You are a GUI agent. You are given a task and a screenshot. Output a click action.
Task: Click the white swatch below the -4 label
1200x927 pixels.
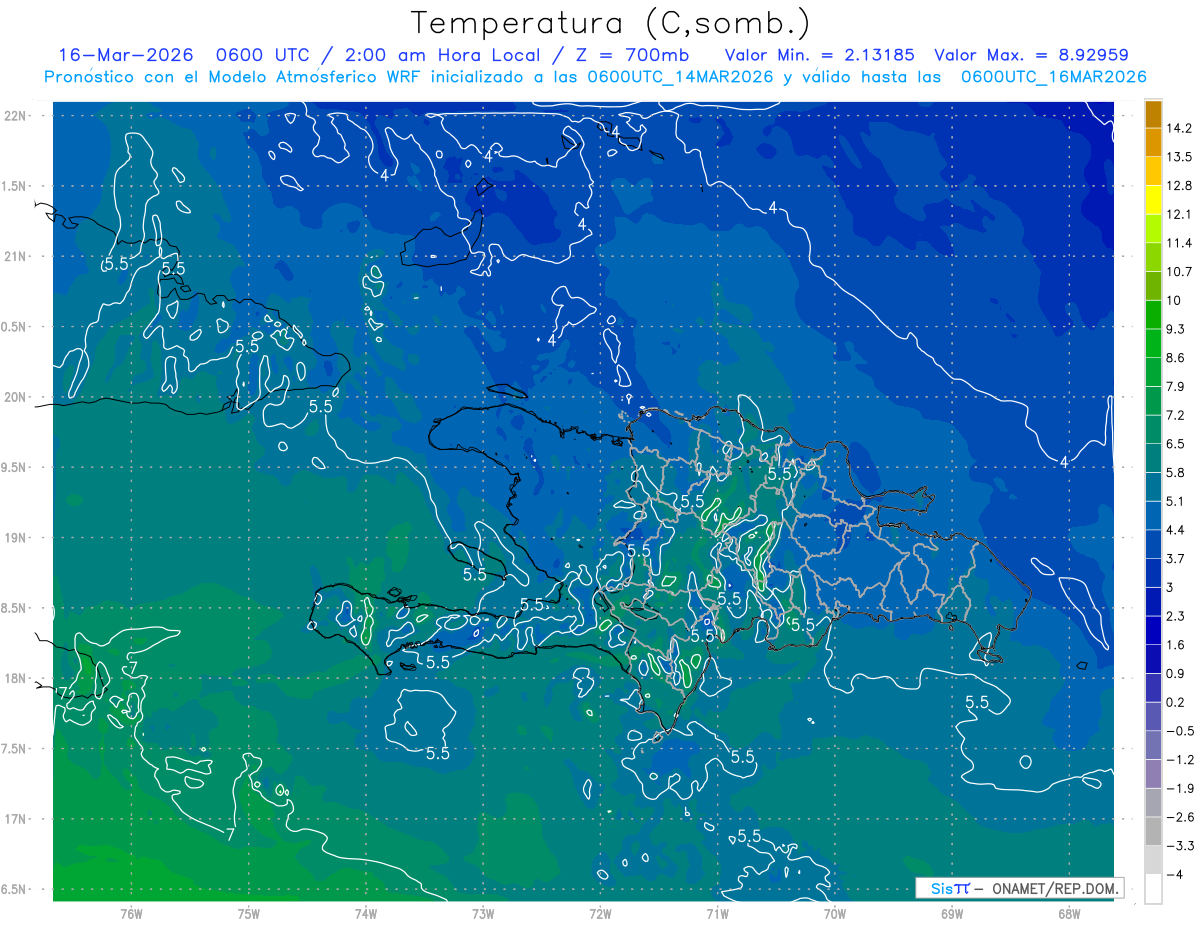[1153, 888]
